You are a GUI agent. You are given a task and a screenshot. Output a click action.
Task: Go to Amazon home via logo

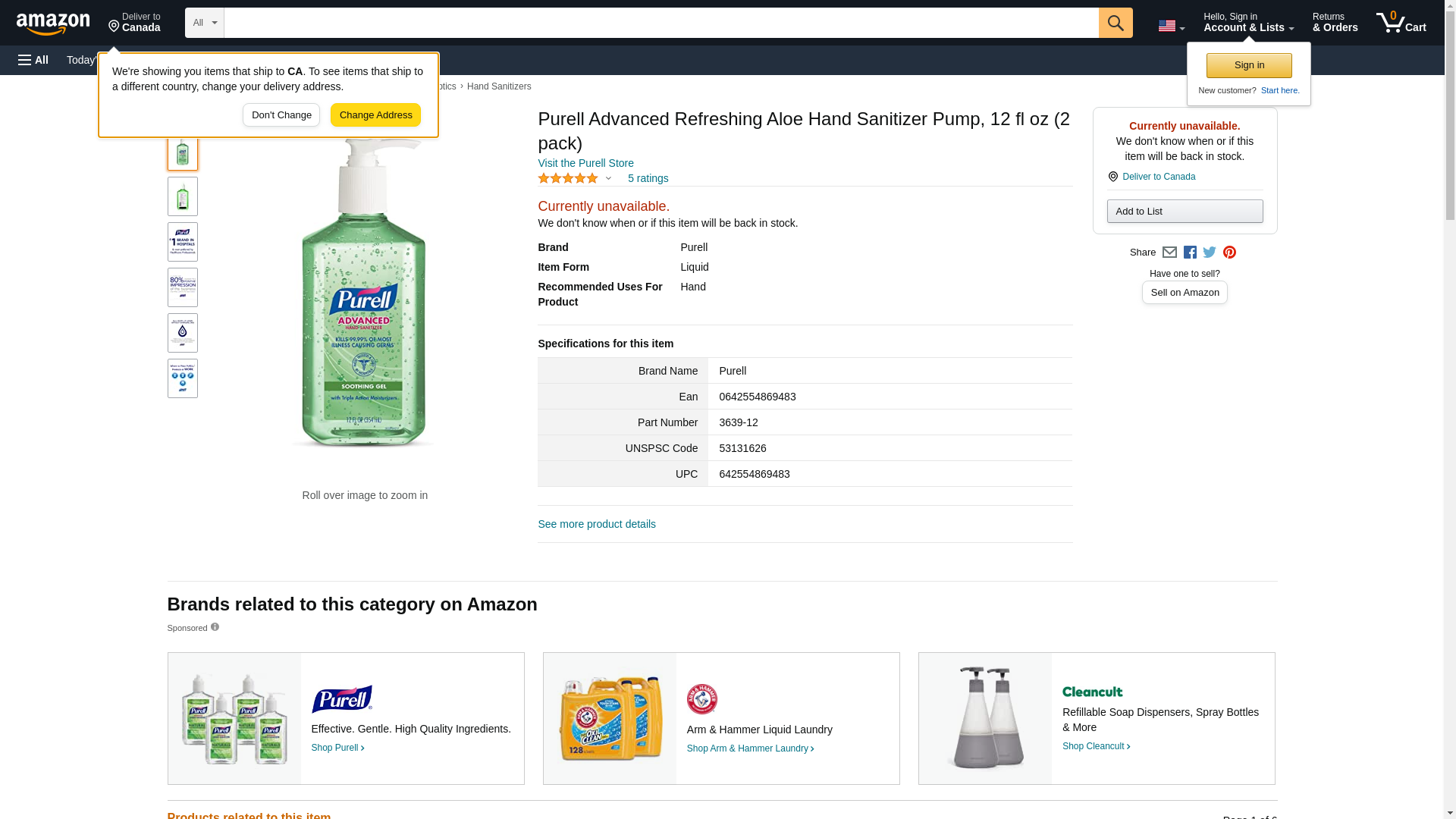(53, 24)
